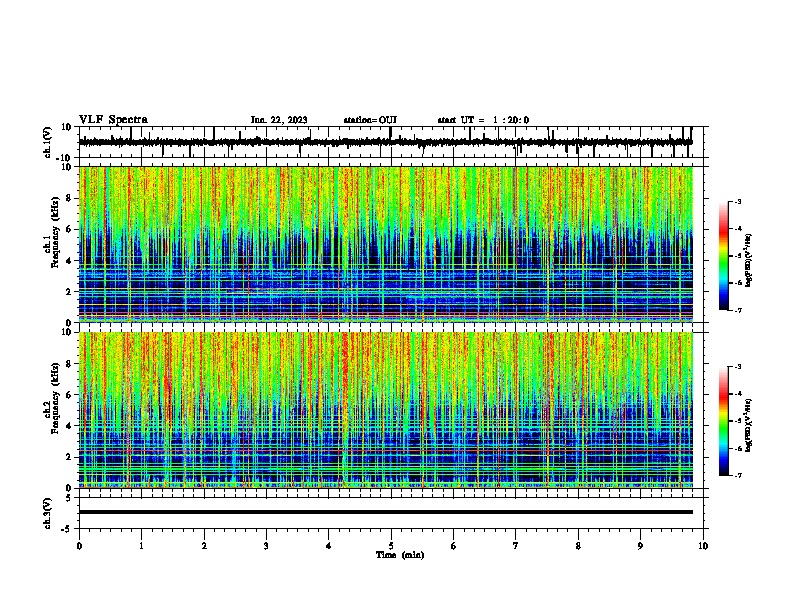792x612 pixels.
Task: Click the time axis tick label '7'
Action: [x=516, y=546]
